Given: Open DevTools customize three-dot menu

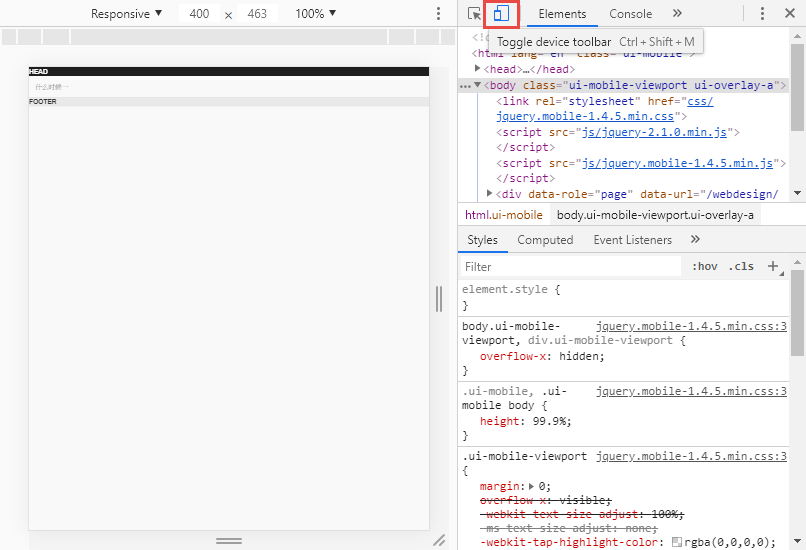Looking at the screenshot, I should coord(762,14).
